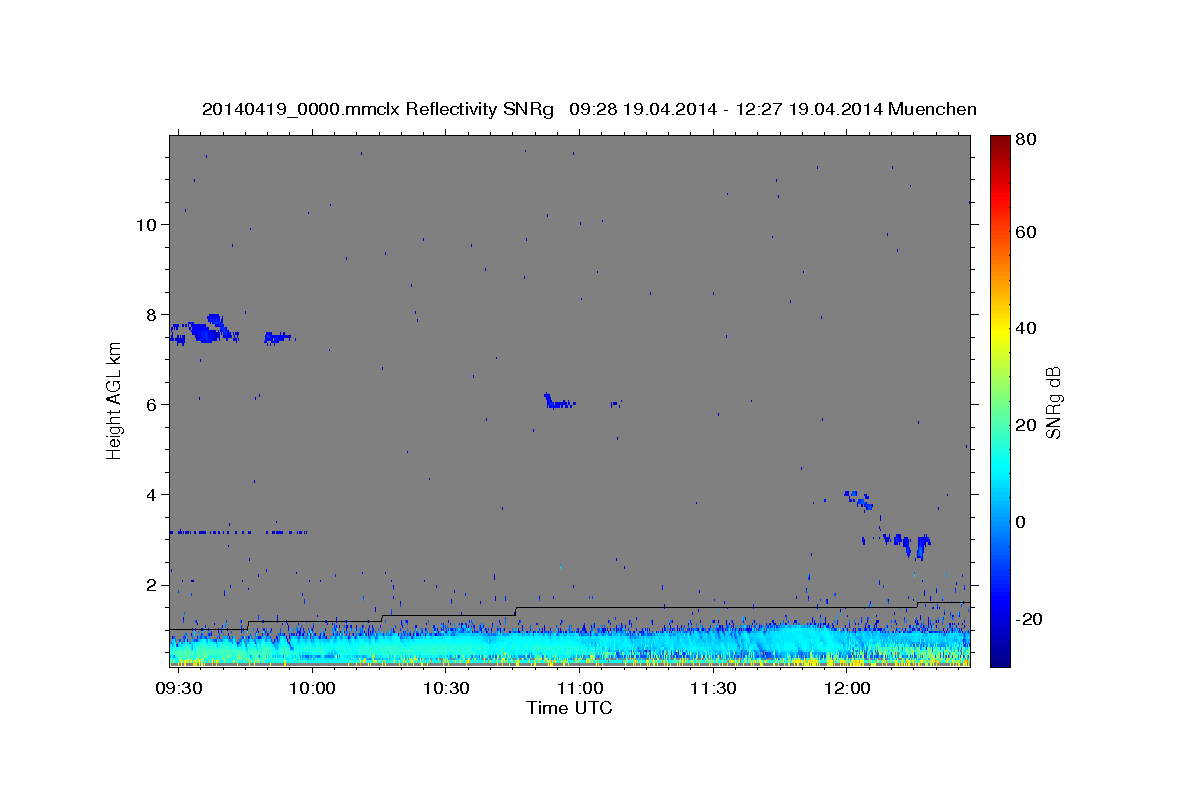
Task: Click the height tick label 4
Action: click(152, 494)
